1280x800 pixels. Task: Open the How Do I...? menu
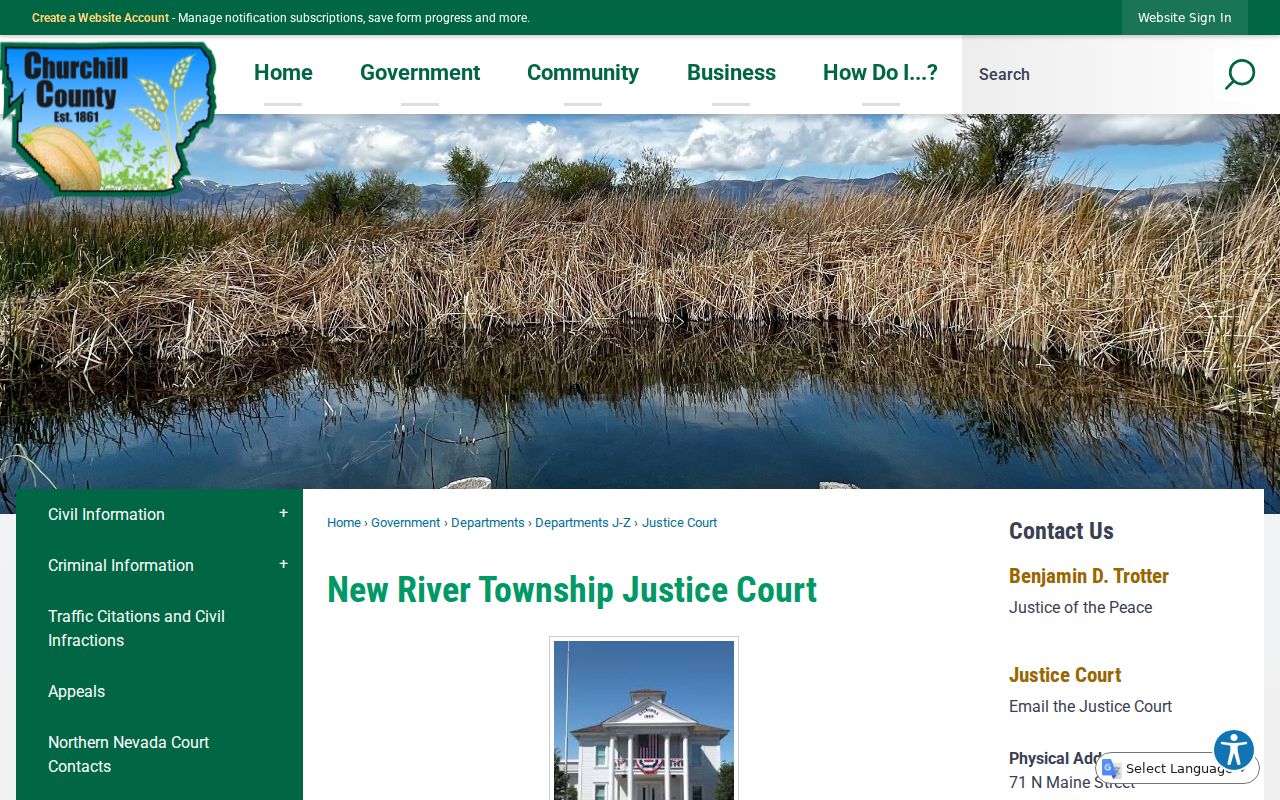tap(880, 73)
